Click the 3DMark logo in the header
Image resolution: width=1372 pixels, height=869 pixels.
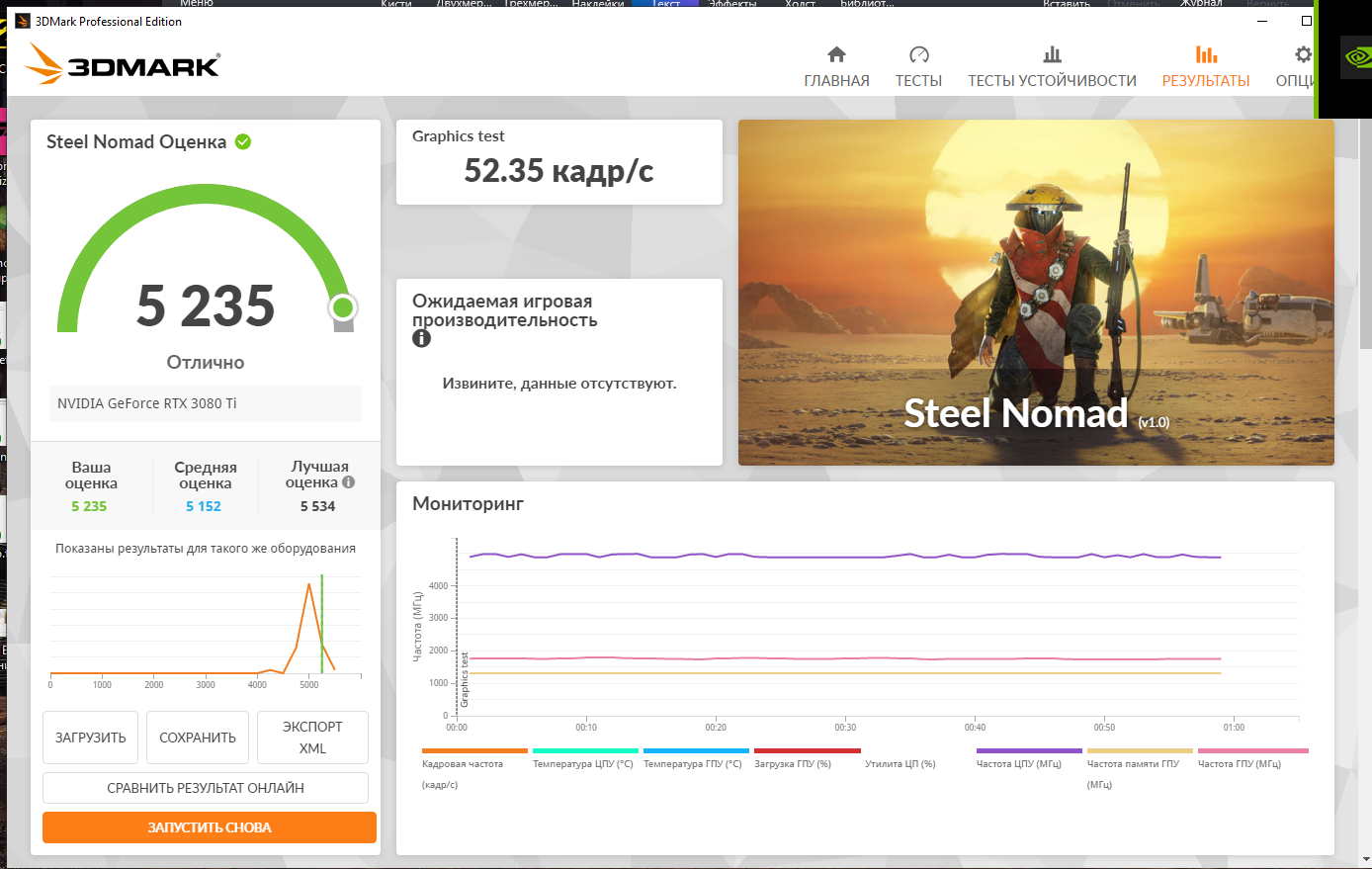click(123, 64)
